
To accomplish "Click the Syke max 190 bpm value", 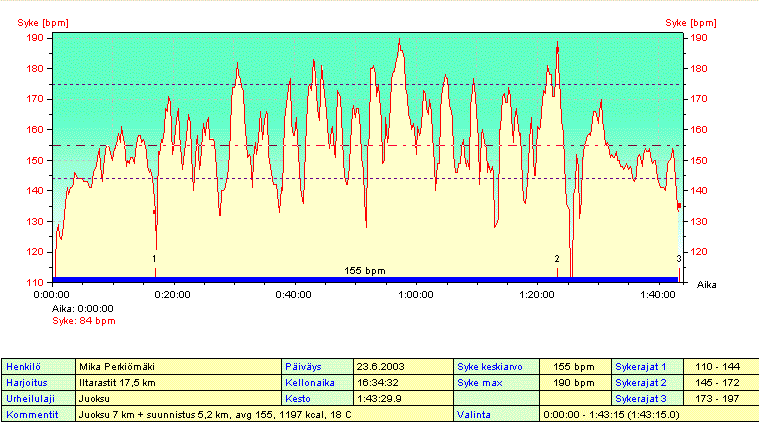I will pyautogui.click(x=575, y=381).
